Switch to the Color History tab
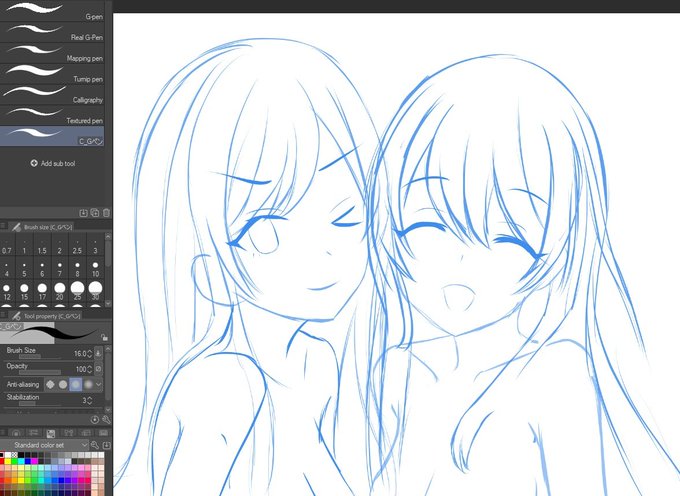 point(103,433)
